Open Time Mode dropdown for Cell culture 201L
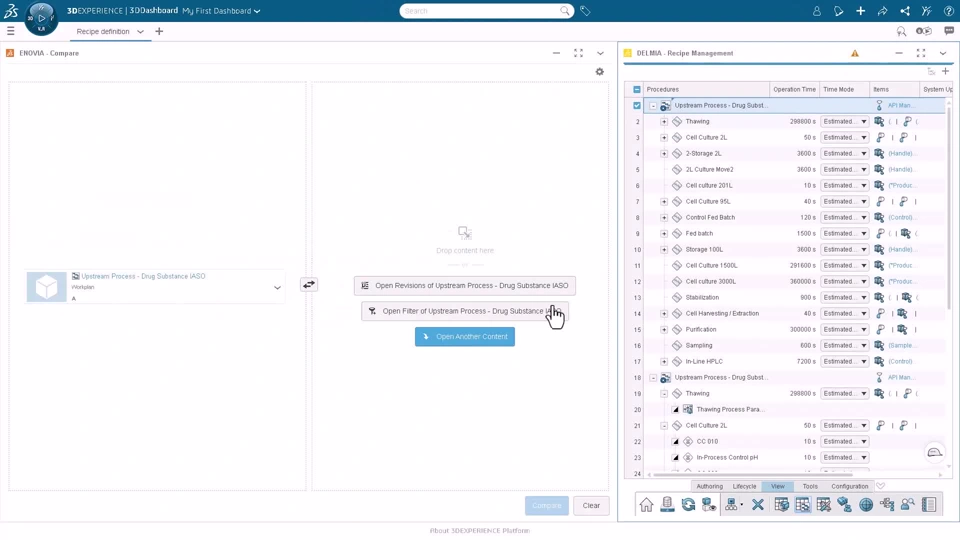 844,186
